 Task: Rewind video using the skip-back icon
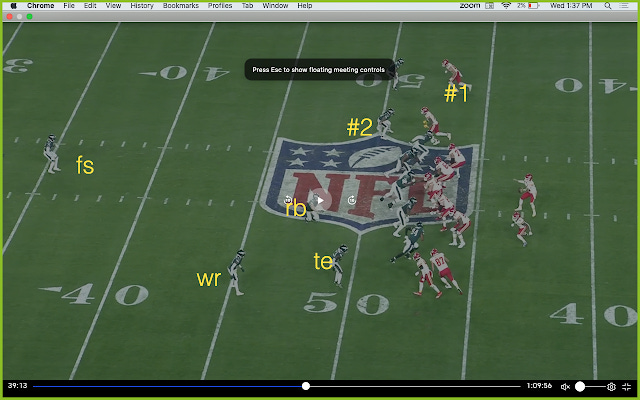click(x=288, y=200)
